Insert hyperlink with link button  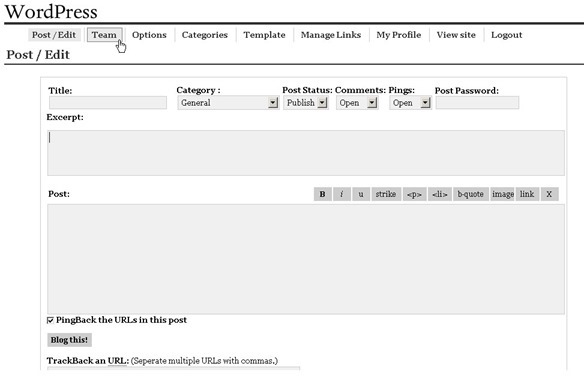(527, 194)
